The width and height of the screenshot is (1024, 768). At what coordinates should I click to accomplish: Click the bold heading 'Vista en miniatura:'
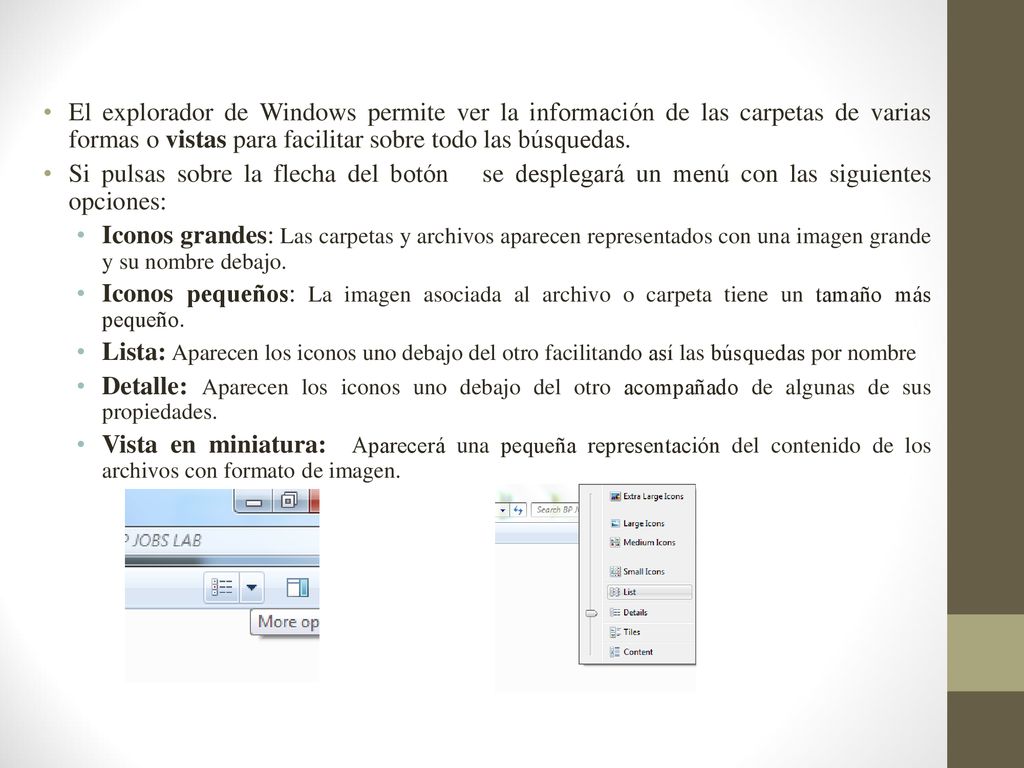pyautogui.click(x=214, y=445)
